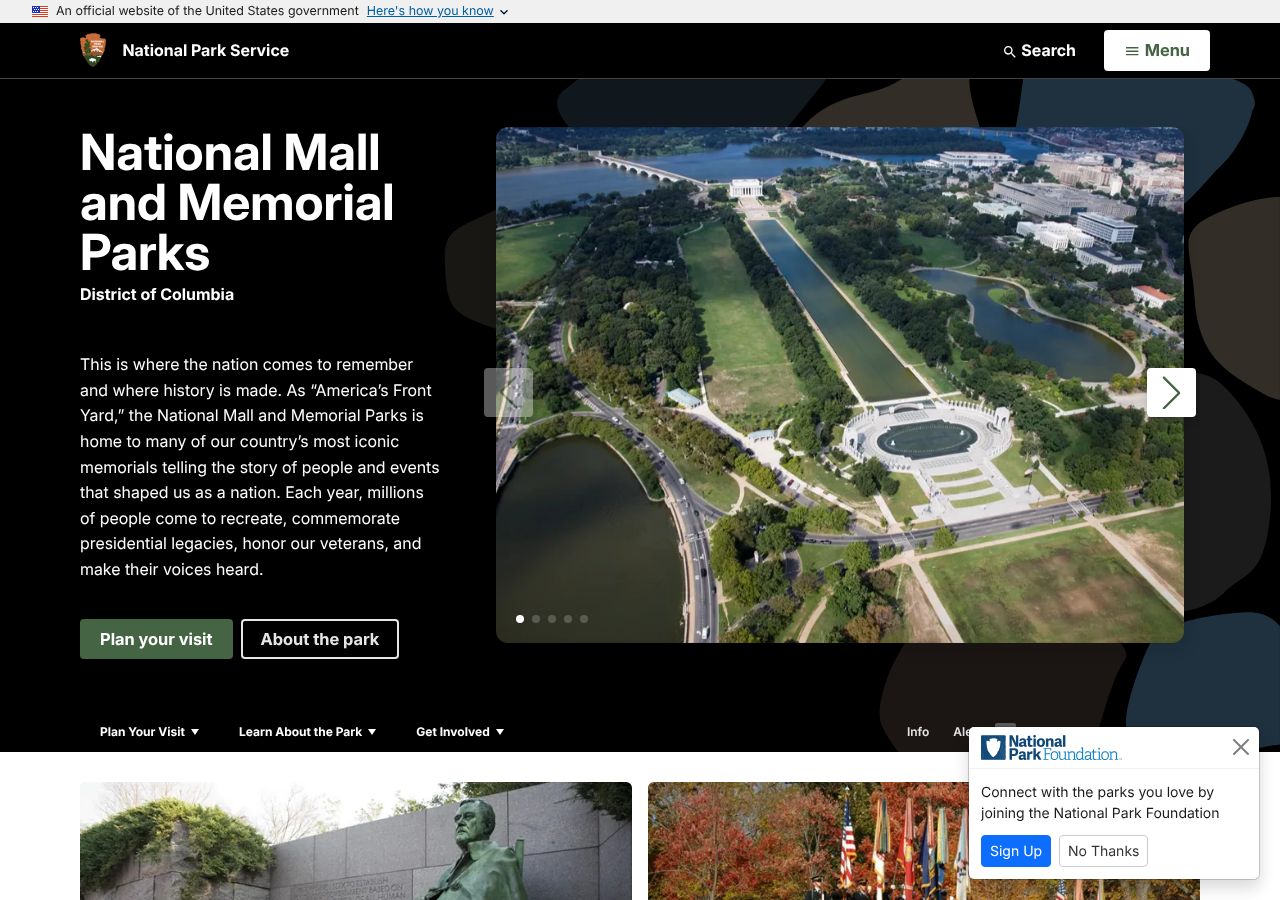Open the seated bronze statue photo card

click(x=356, y=841)
